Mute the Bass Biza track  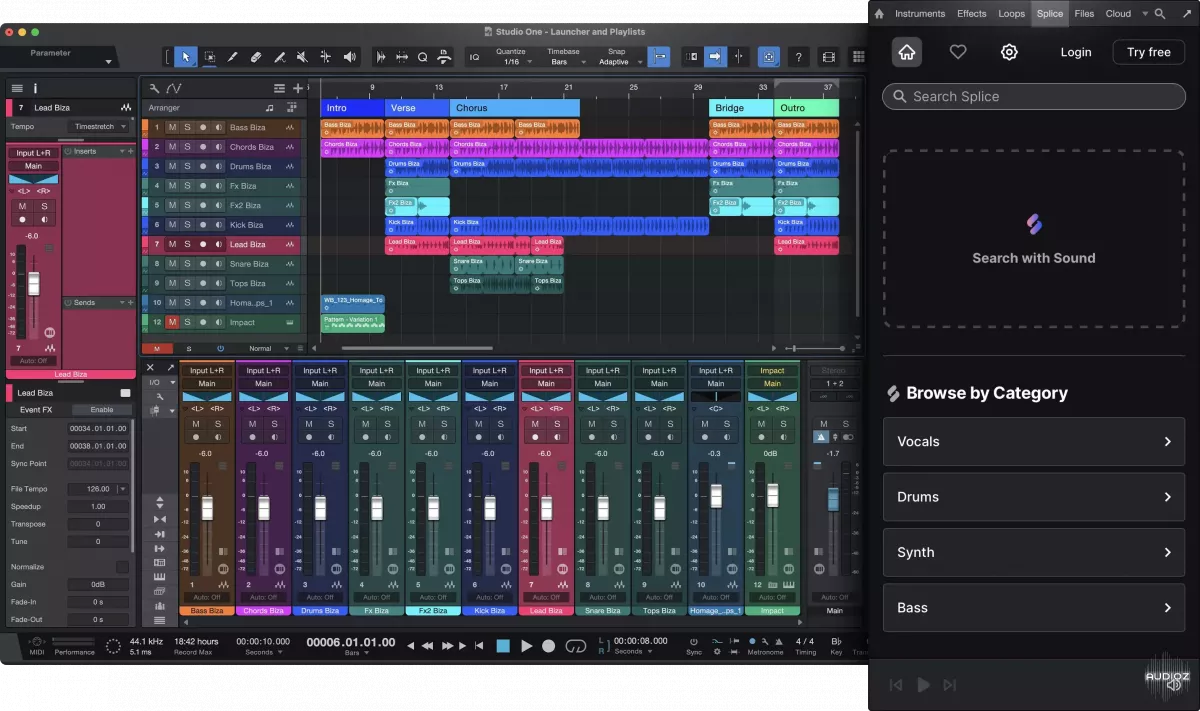point(172,127)
